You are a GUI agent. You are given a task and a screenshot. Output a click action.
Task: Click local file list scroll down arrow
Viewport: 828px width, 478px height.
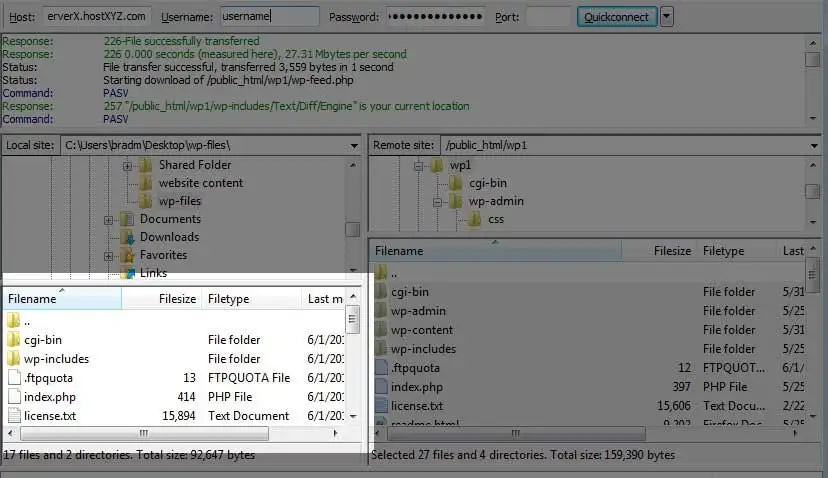353,416
